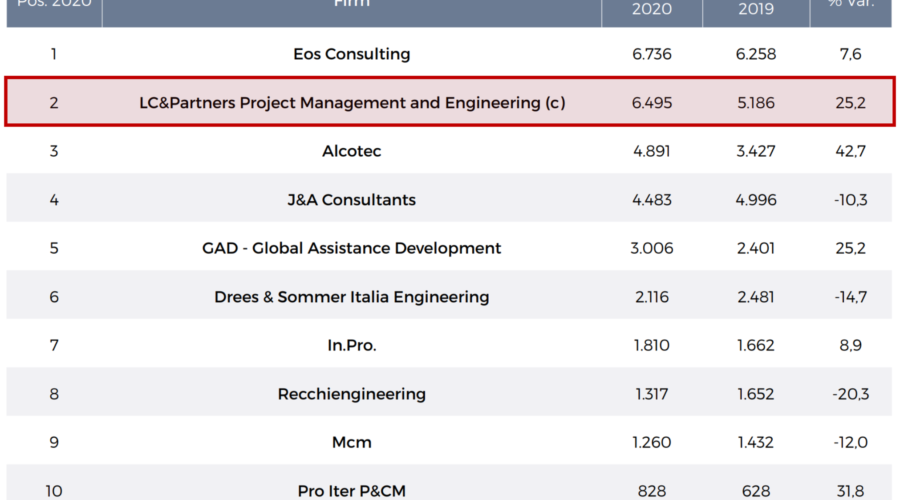Viewport: 900px width, 500px height.
Task: Select the 828 value for Pro Iter P&CM
Action: point(651,491)
